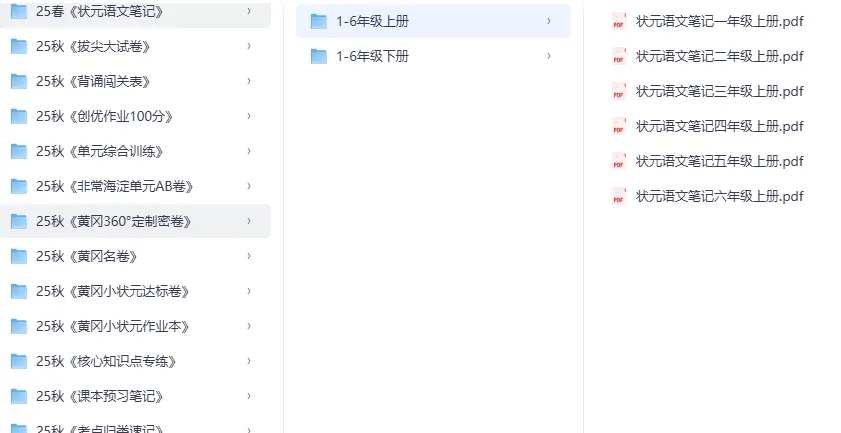
Task: Select folder name 25春《状元语文笔记》
Action: (x=100, y=11)
